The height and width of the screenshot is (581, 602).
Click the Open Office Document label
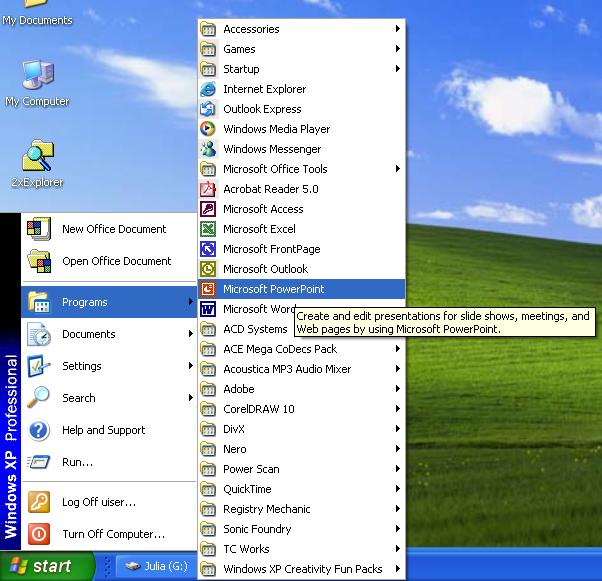[x=117, y=261]
